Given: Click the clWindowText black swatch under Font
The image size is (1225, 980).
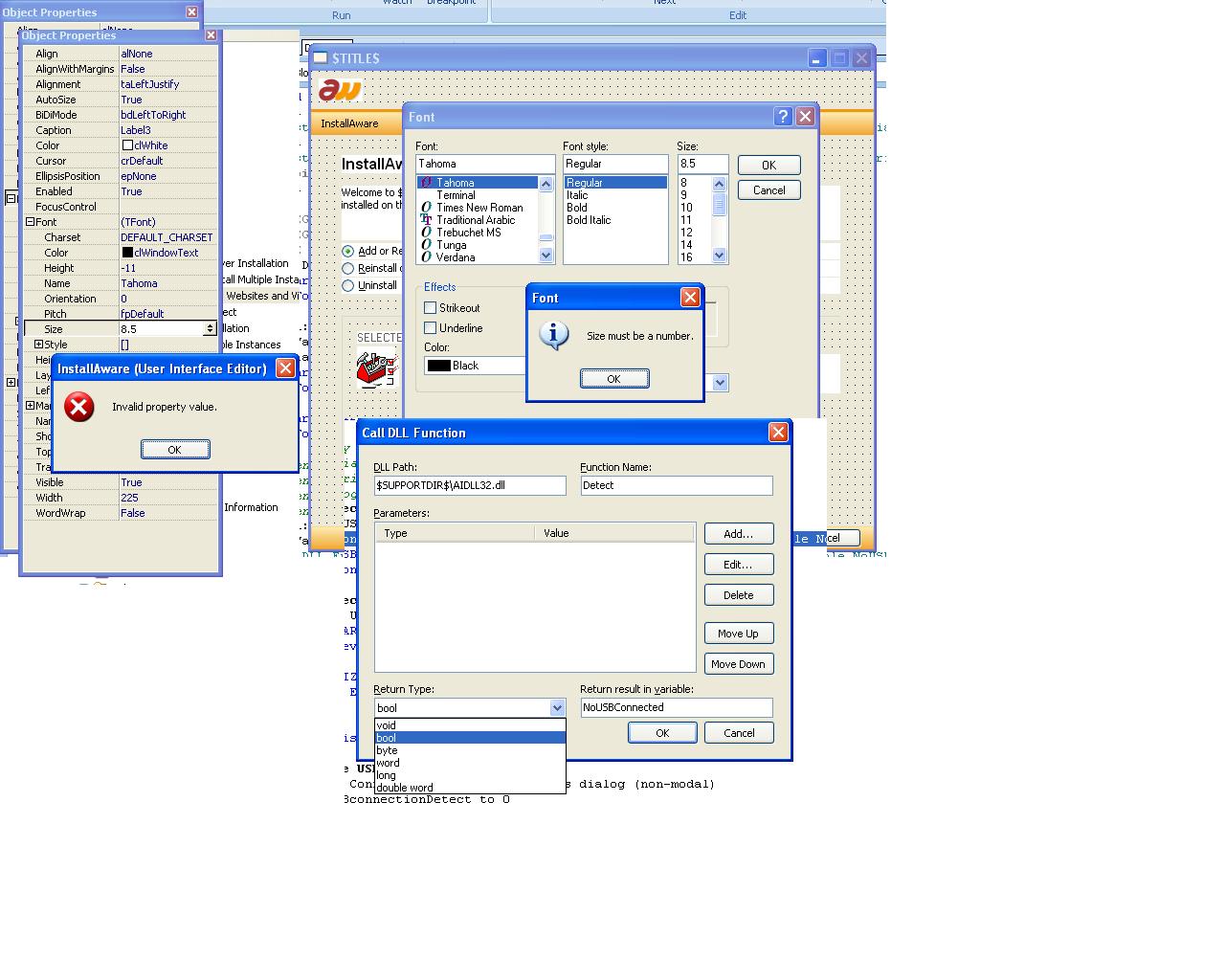Looking at the screenshot, I should [127, 253].
